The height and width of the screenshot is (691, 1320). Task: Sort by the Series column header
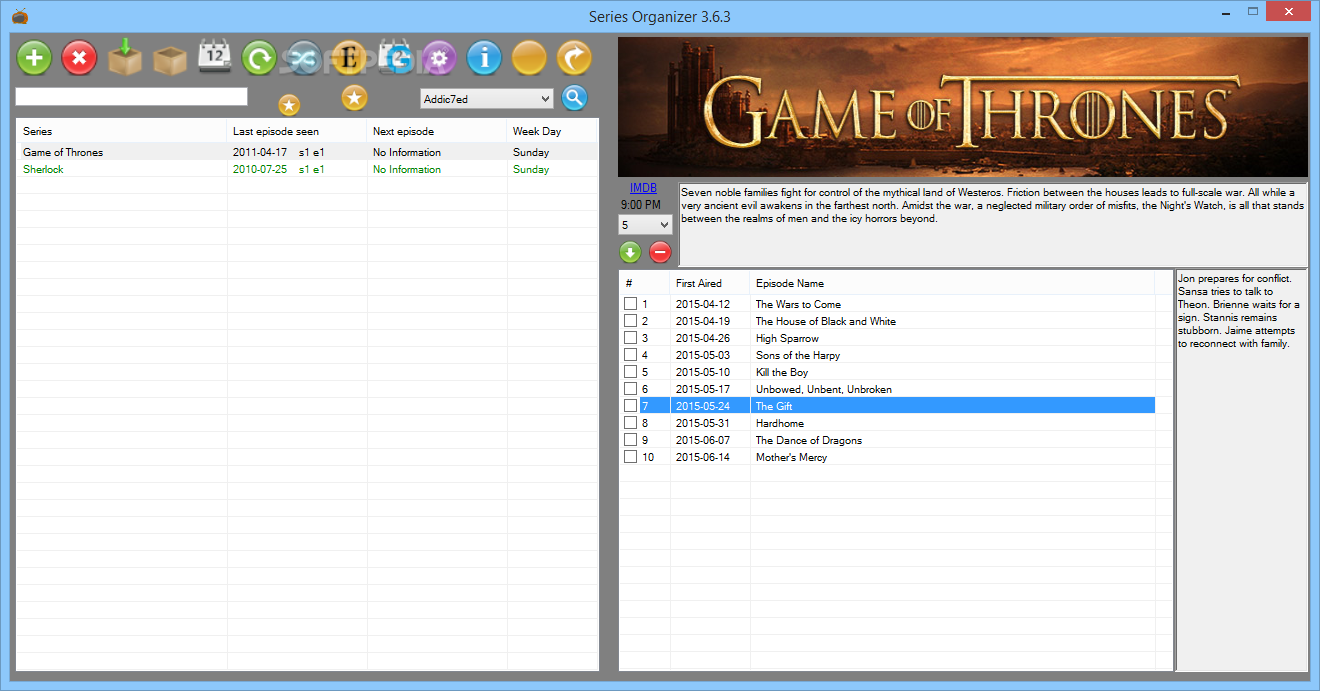121,131
